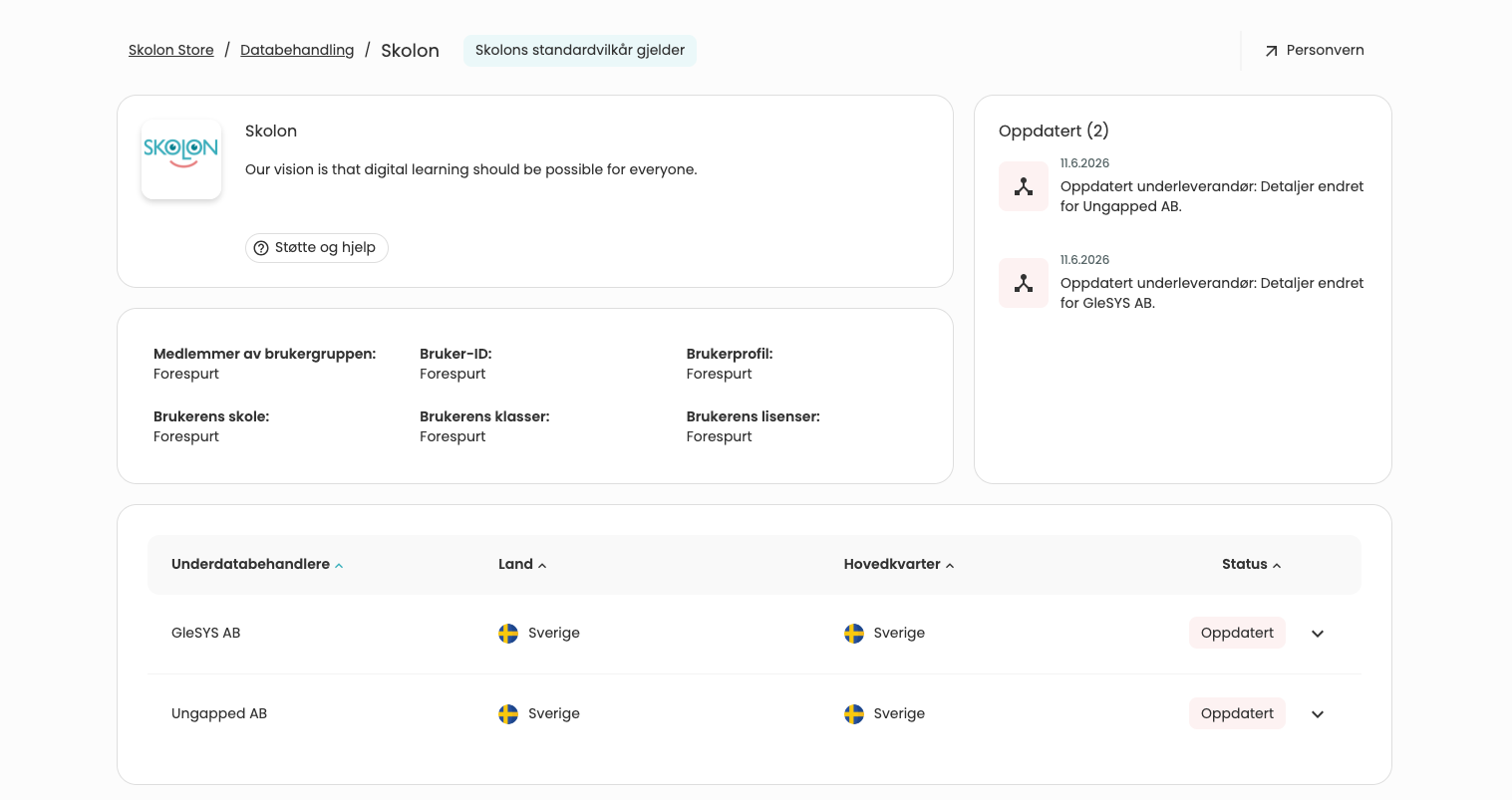Click the Swedish flag in Ungapped AB's Land column
Image resolution: width=1512 pixels, height=800 pixels.
508,714
